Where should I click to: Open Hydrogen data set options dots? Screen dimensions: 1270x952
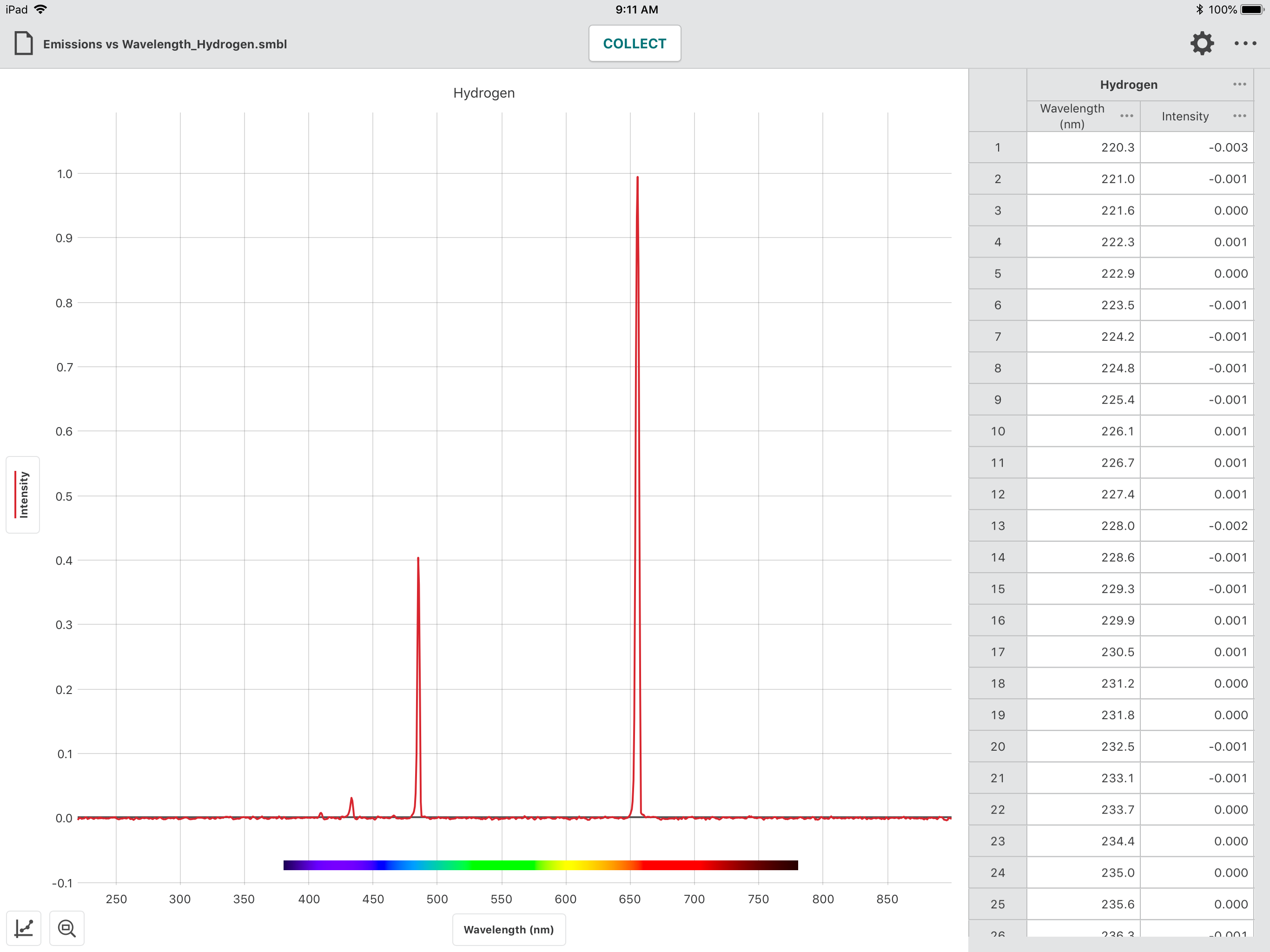tap(1239, 85)
